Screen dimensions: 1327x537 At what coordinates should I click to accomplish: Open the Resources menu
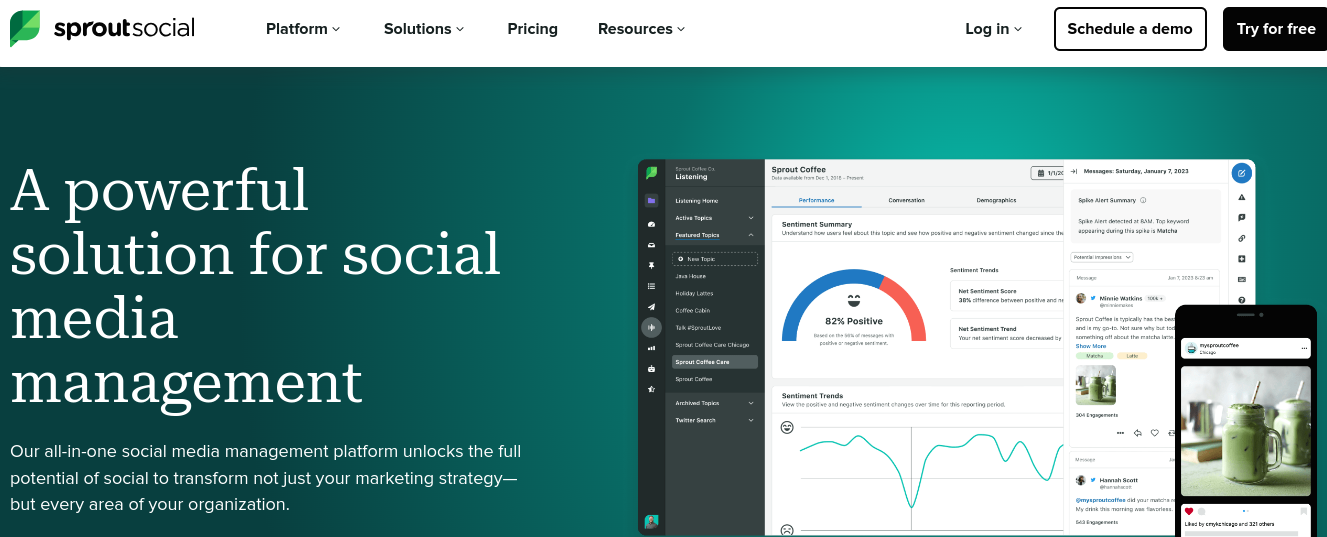tap(641, 29)
